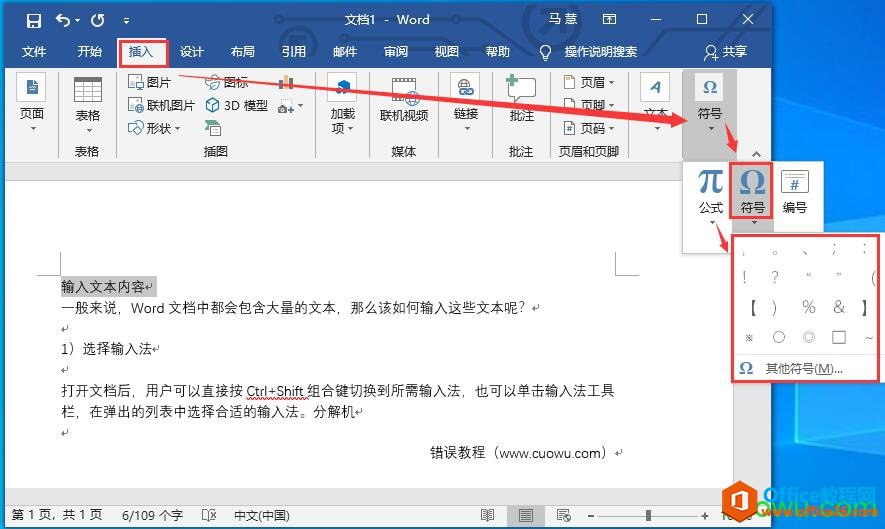Viewport: 885px width, 529px height.
Task: Open the 链接 links dropdown
Action: point(466,103)
